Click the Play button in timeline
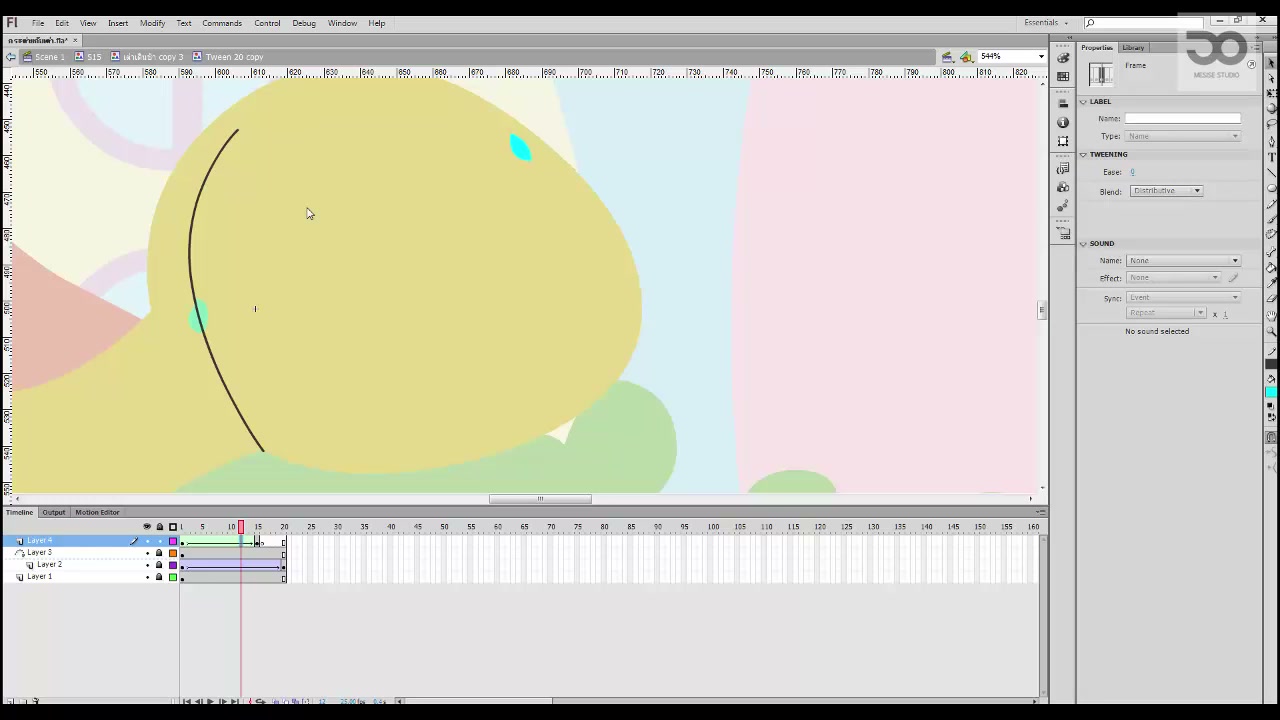The image size is (1280, 720). (x=210, y=702)
